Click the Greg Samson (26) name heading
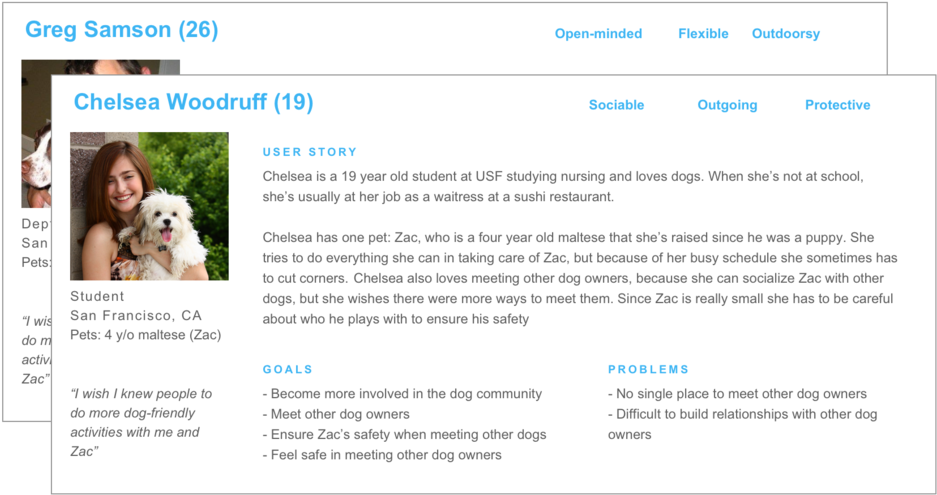This screenshot has width=937, height=495. point(121,30)
